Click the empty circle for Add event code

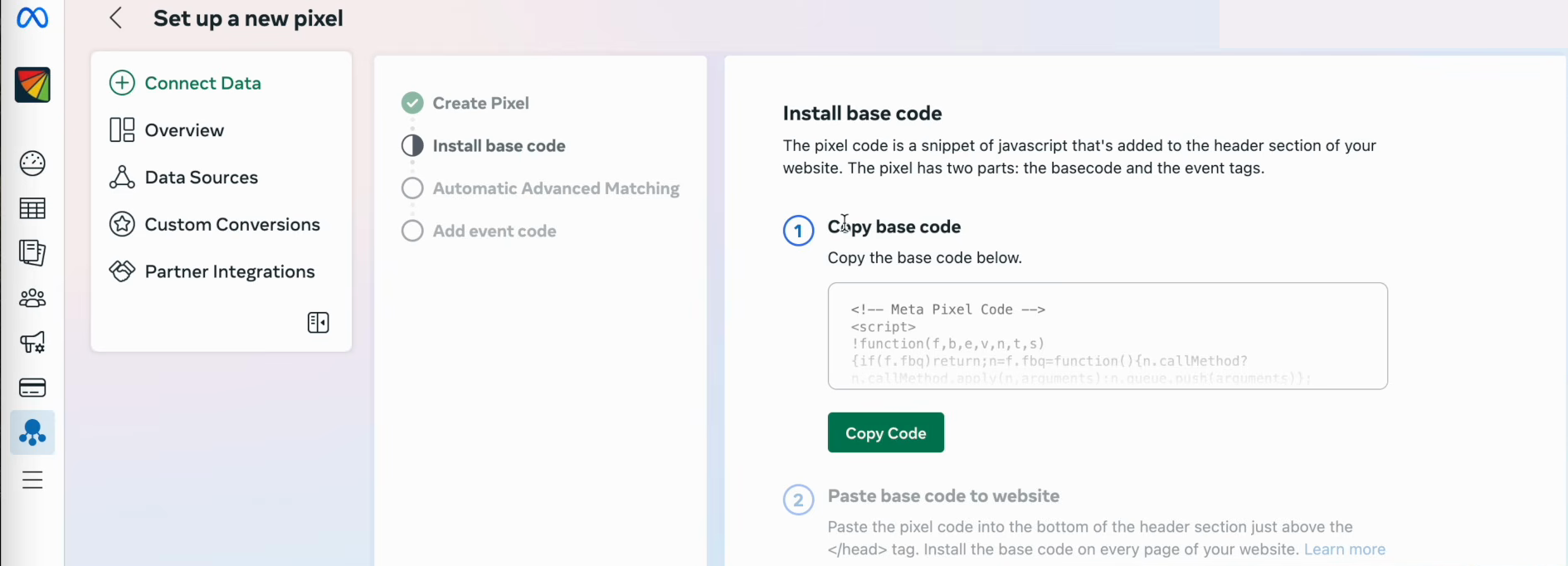point(412,231)
